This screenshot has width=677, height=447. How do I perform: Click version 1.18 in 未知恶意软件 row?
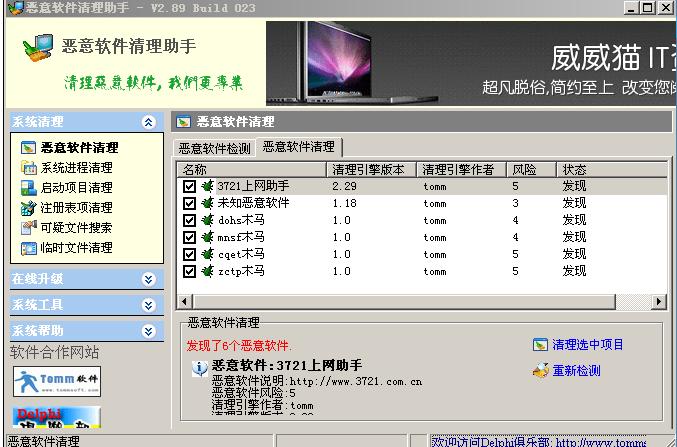point(345,203)
